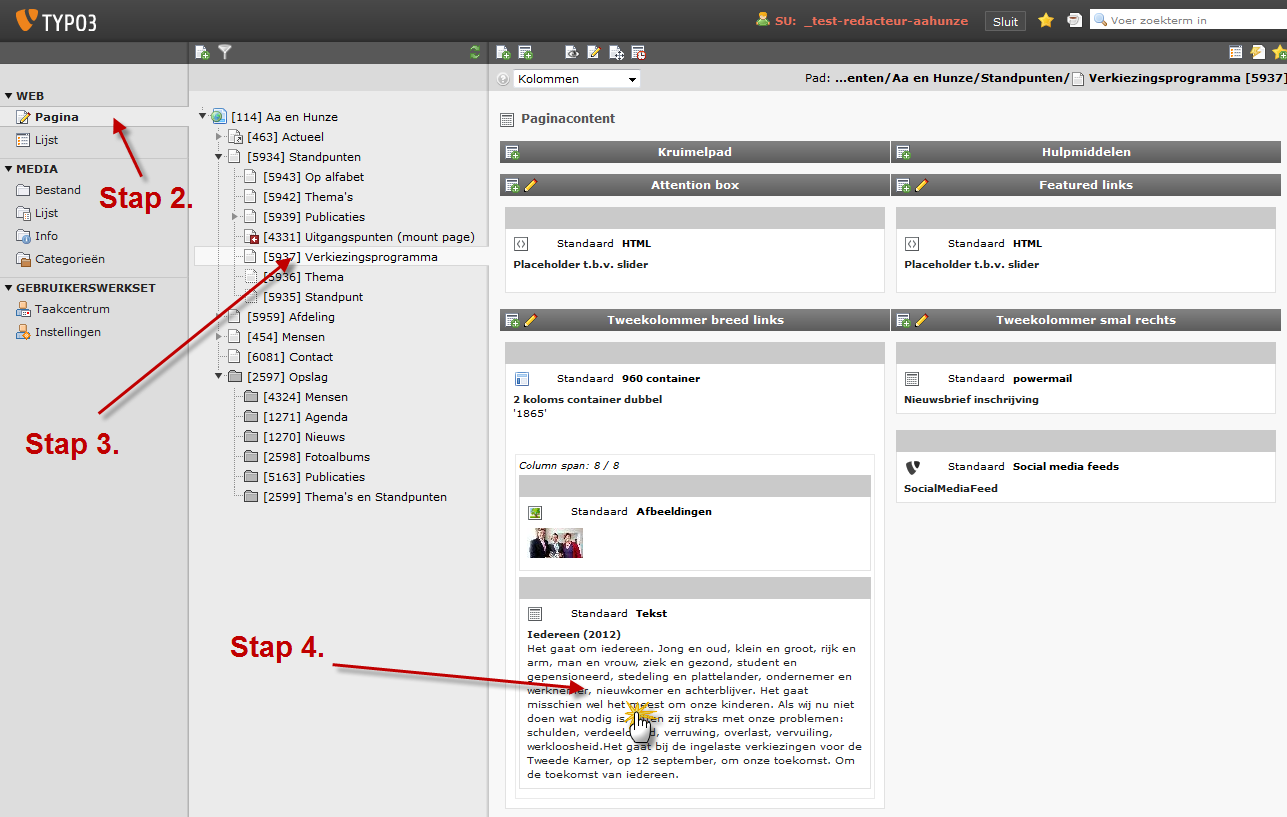Refresh the page tree with green arrows icon
1287x817 pixels.
(x=475, y=52)
